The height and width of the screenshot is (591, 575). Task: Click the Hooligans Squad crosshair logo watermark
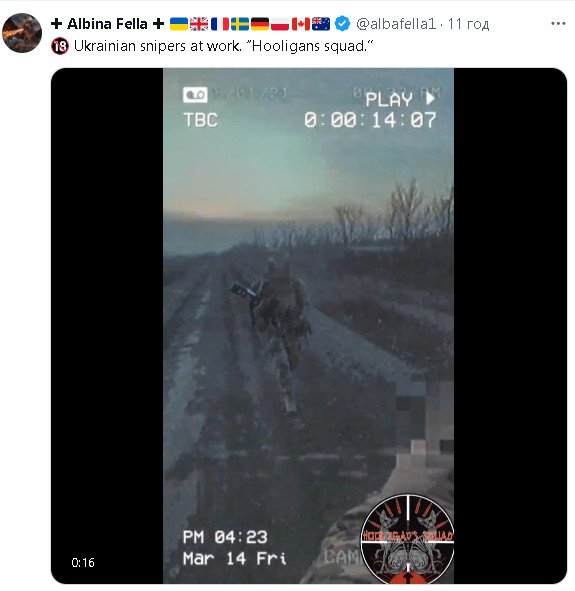(407, 539)
